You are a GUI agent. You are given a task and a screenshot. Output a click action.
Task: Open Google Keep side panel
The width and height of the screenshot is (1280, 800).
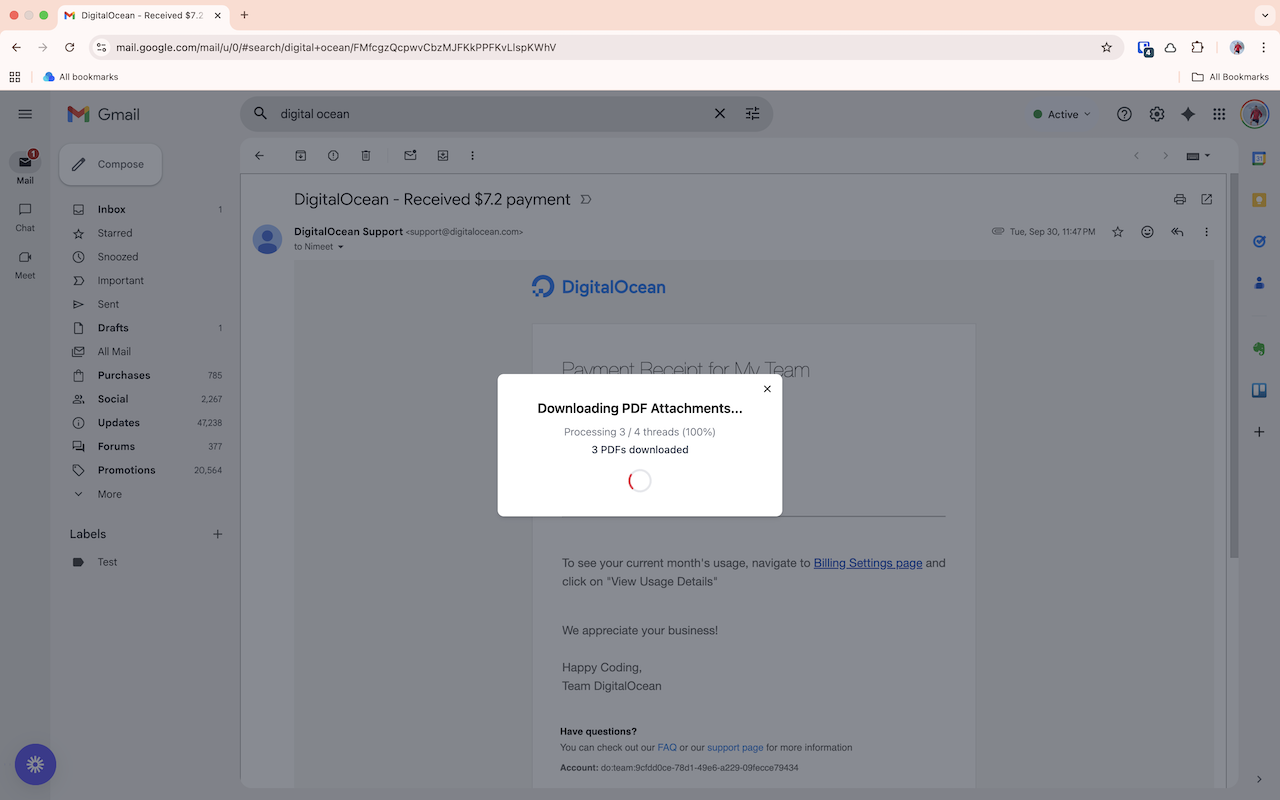coord(1259,200)
